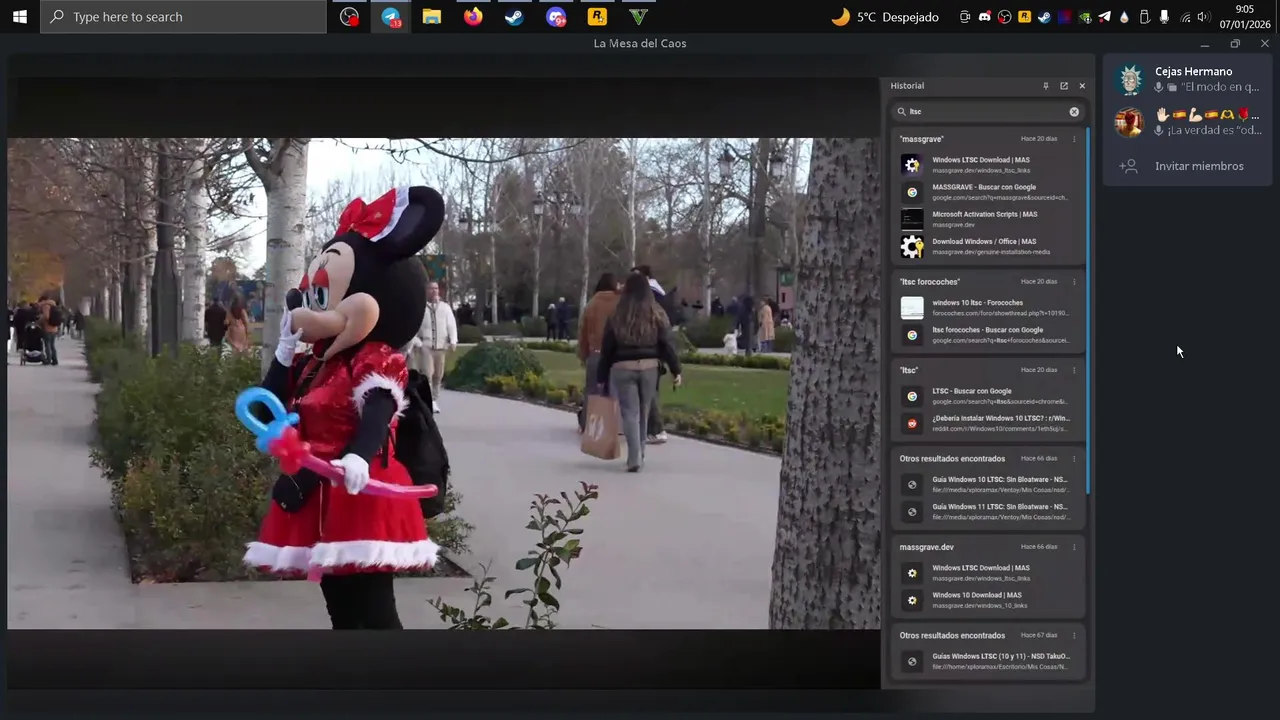Screen dimensions: 1280x720
Task: Click the Microsoft Activation Scripts page thumbnail
Action: (912, 219)
